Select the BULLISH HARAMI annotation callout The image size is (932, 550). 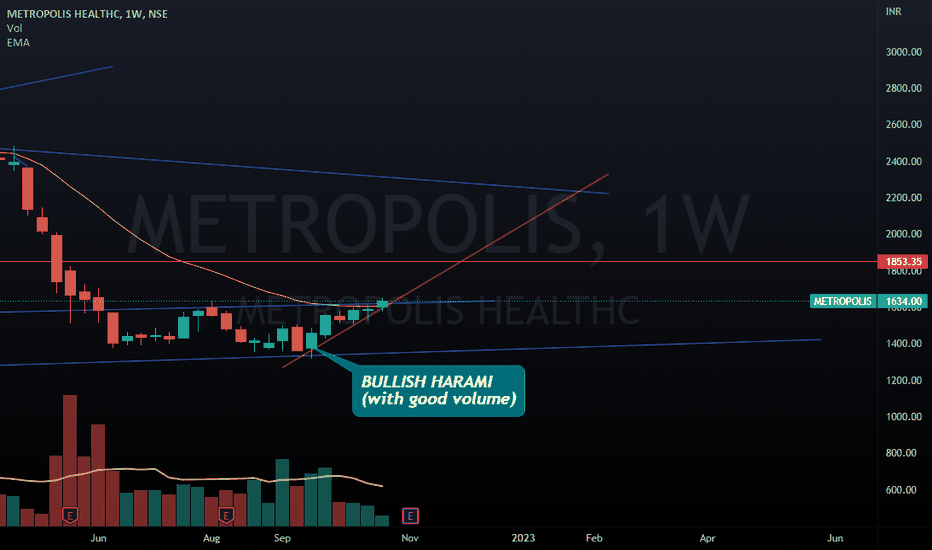pyautogui.click(x=438, y=391)
